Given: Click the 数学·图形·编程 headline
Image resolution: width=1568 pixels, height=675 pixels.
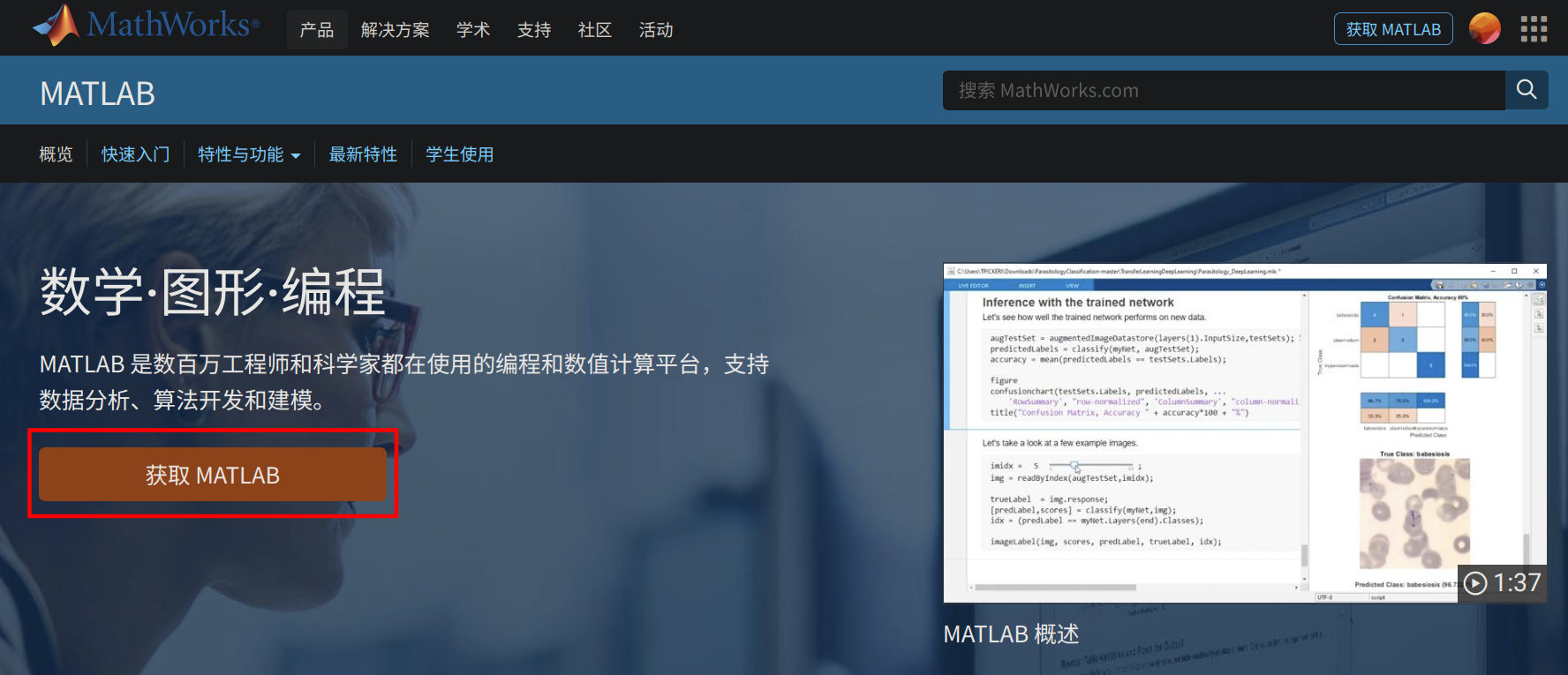Looking at the screenshot, I should click(x=213, y=292).
